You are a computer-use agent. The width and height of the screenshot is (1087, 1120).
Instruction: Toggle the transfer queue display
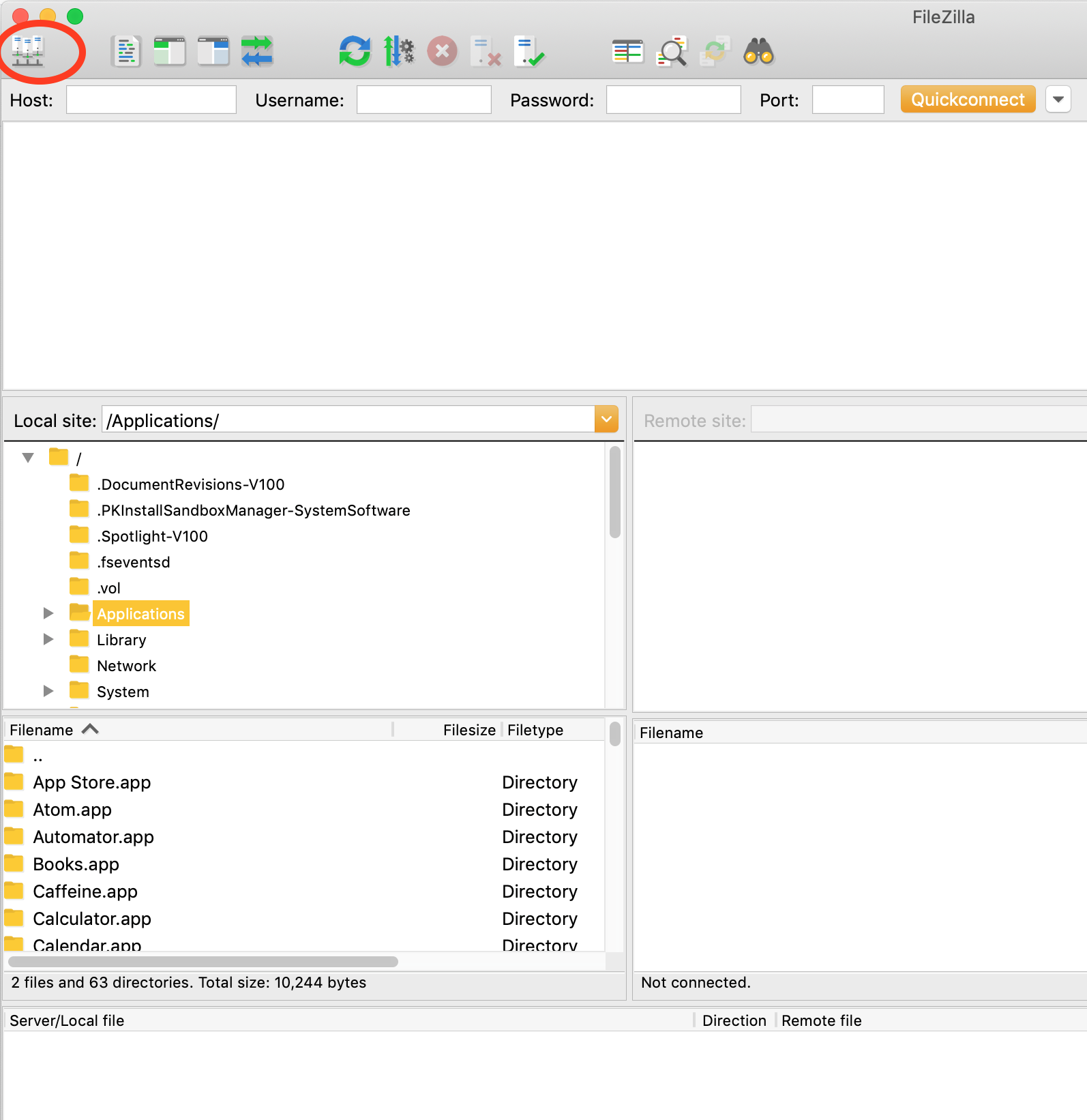(x=257, y=51)
